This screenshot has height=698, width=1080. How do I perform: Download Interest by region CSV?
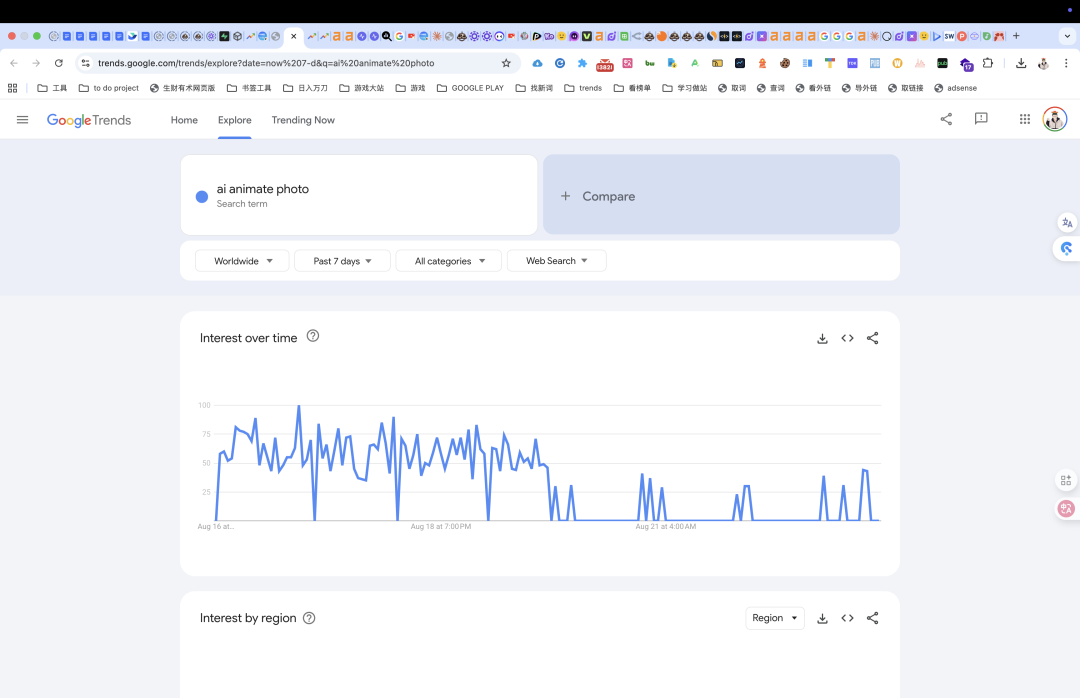pos(822,618)
